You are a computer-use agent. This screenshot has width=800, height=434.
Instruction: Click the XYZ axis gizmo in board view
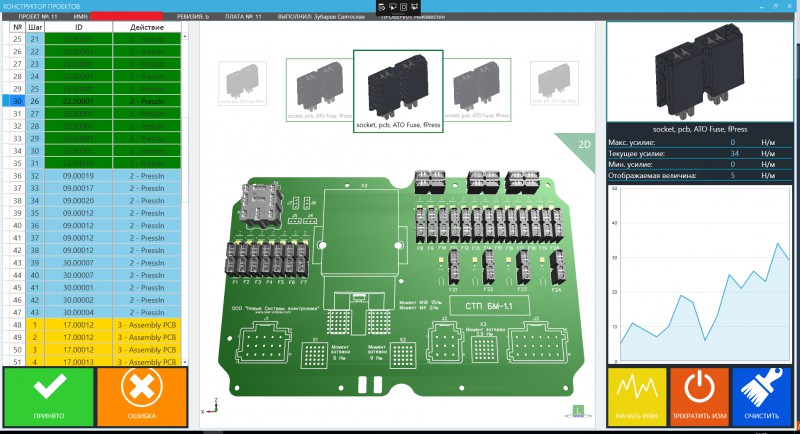point(210,406)
